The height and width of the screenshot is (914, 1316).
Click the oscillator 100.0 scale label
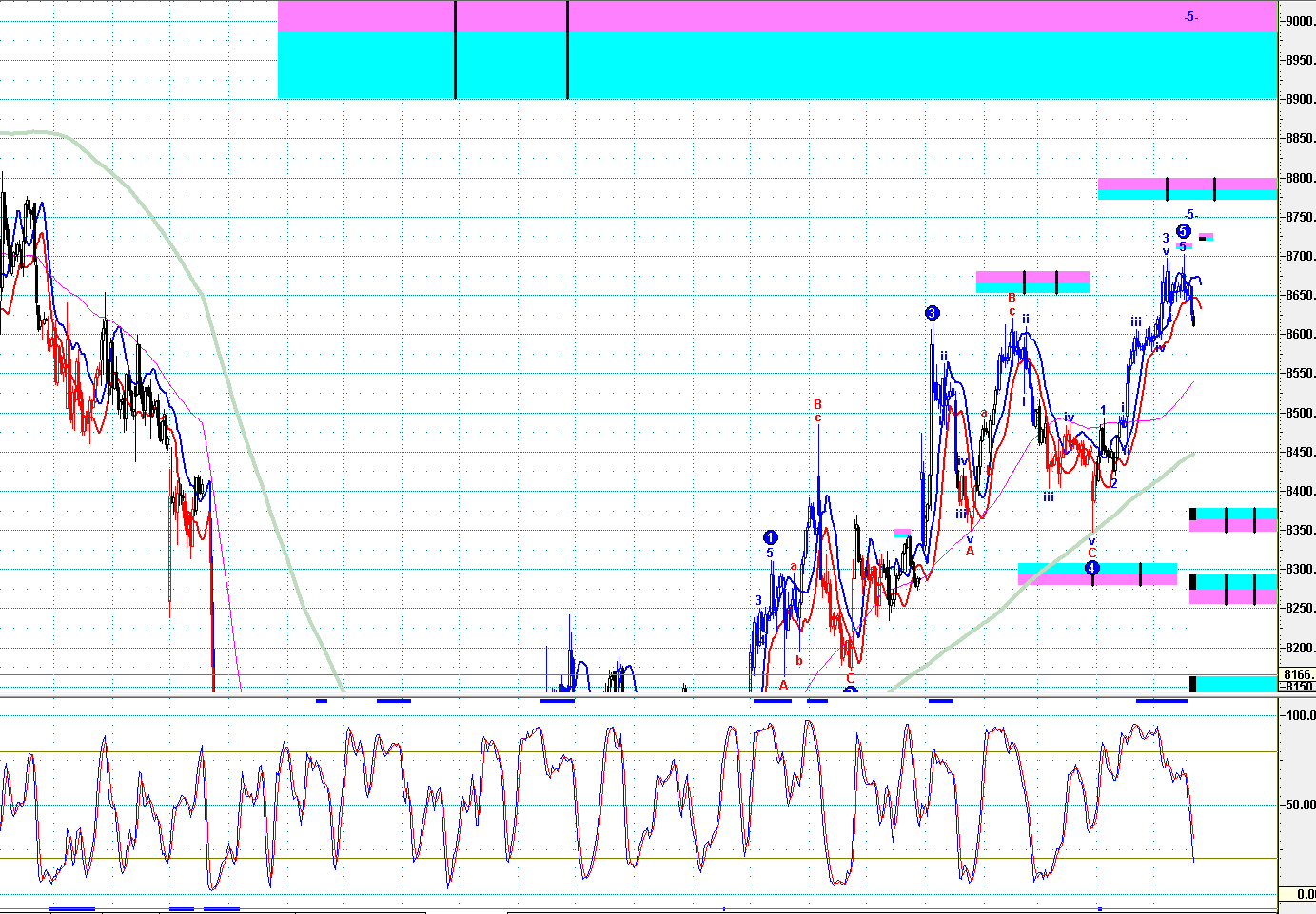[x=1300, y=715]
